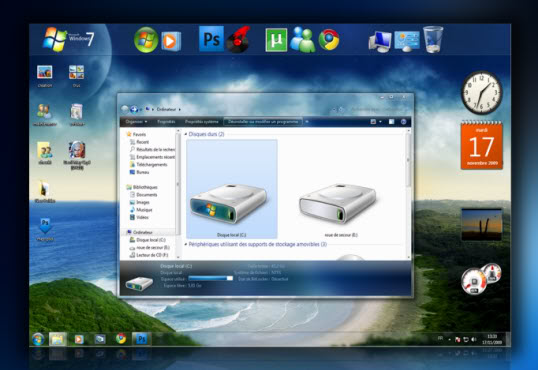Viewport: 538px width, 370px height.
Task: Collapse the Disques durs group
Action: click(x=186, y=134)
